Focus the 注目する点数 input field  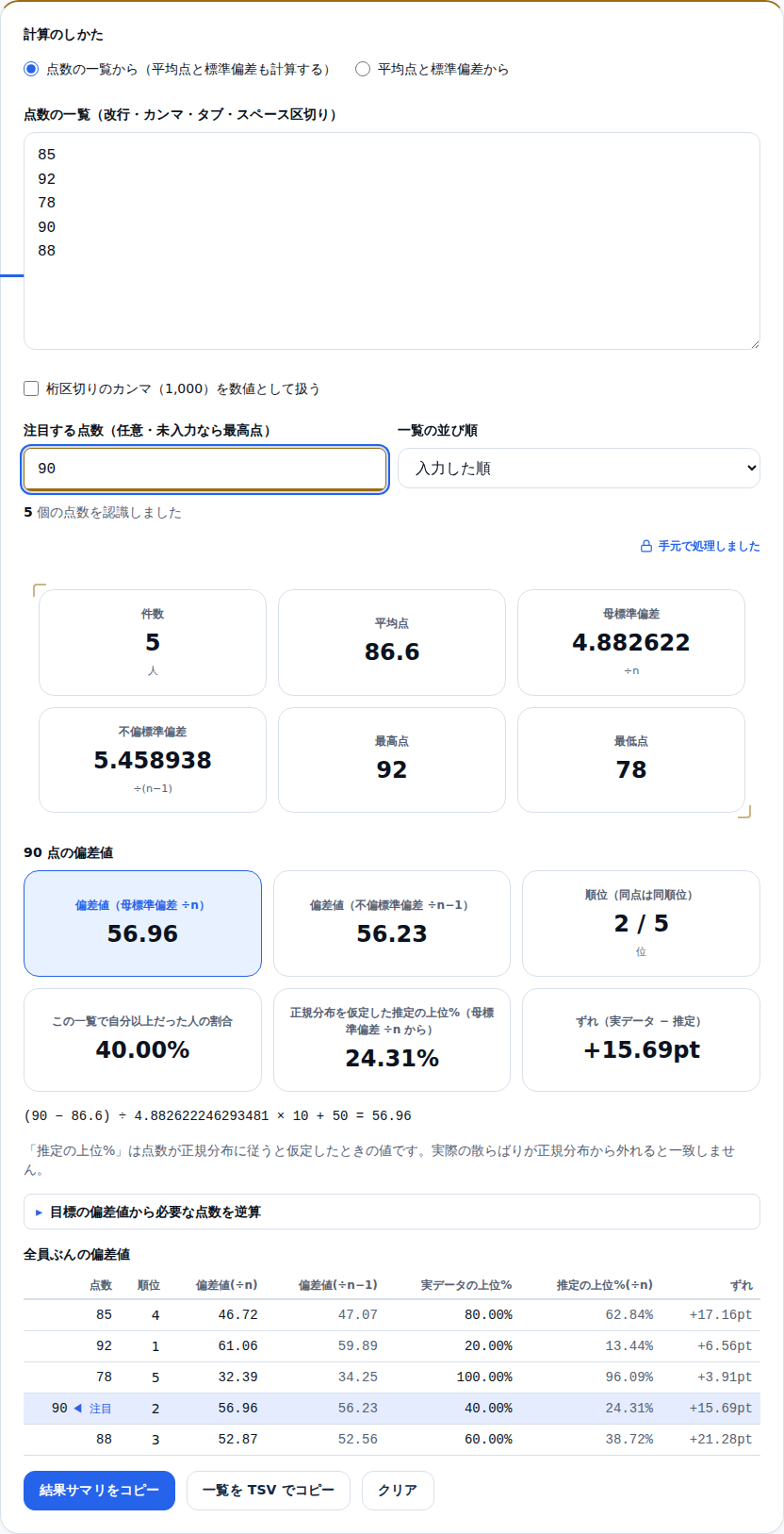[204, 469]
